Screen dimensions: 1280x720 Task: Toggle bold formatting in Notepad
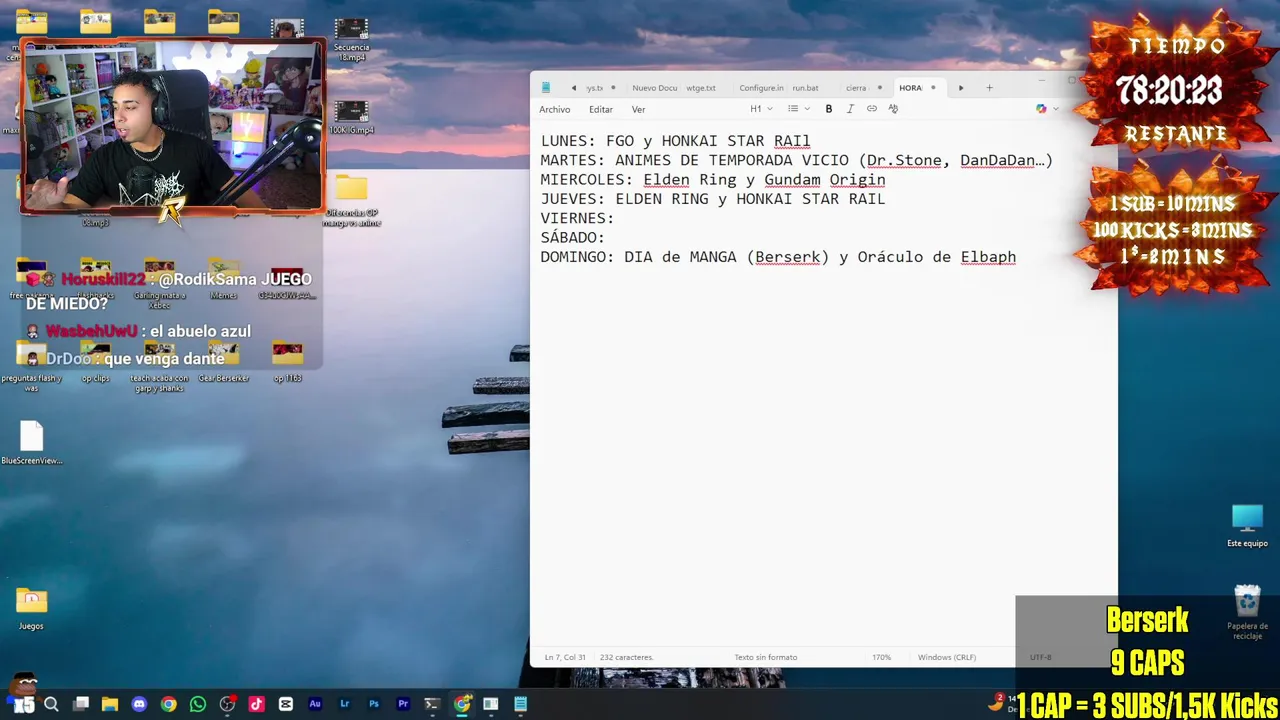click(828, 109)
